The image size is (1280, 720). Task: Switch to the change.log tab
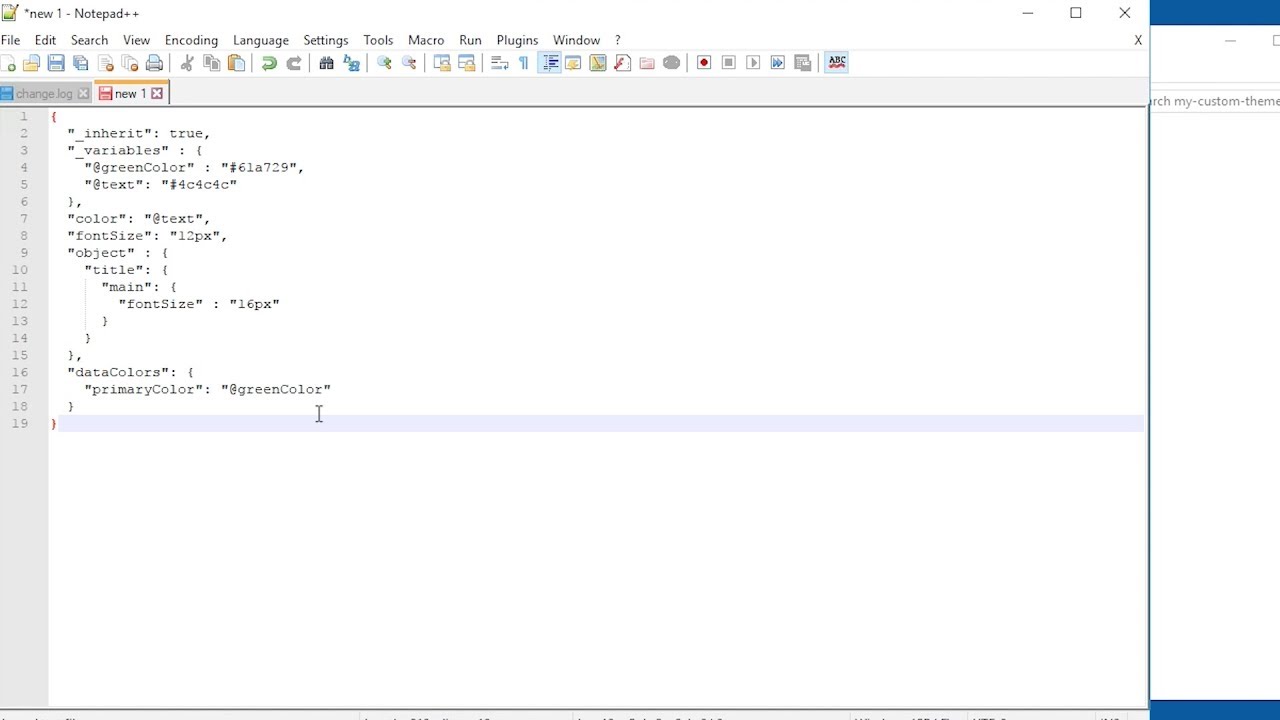44,94
